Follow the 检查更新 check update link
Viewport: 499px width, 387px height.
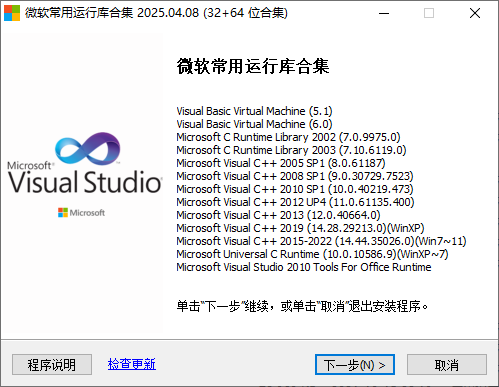(x=132, y=364)
